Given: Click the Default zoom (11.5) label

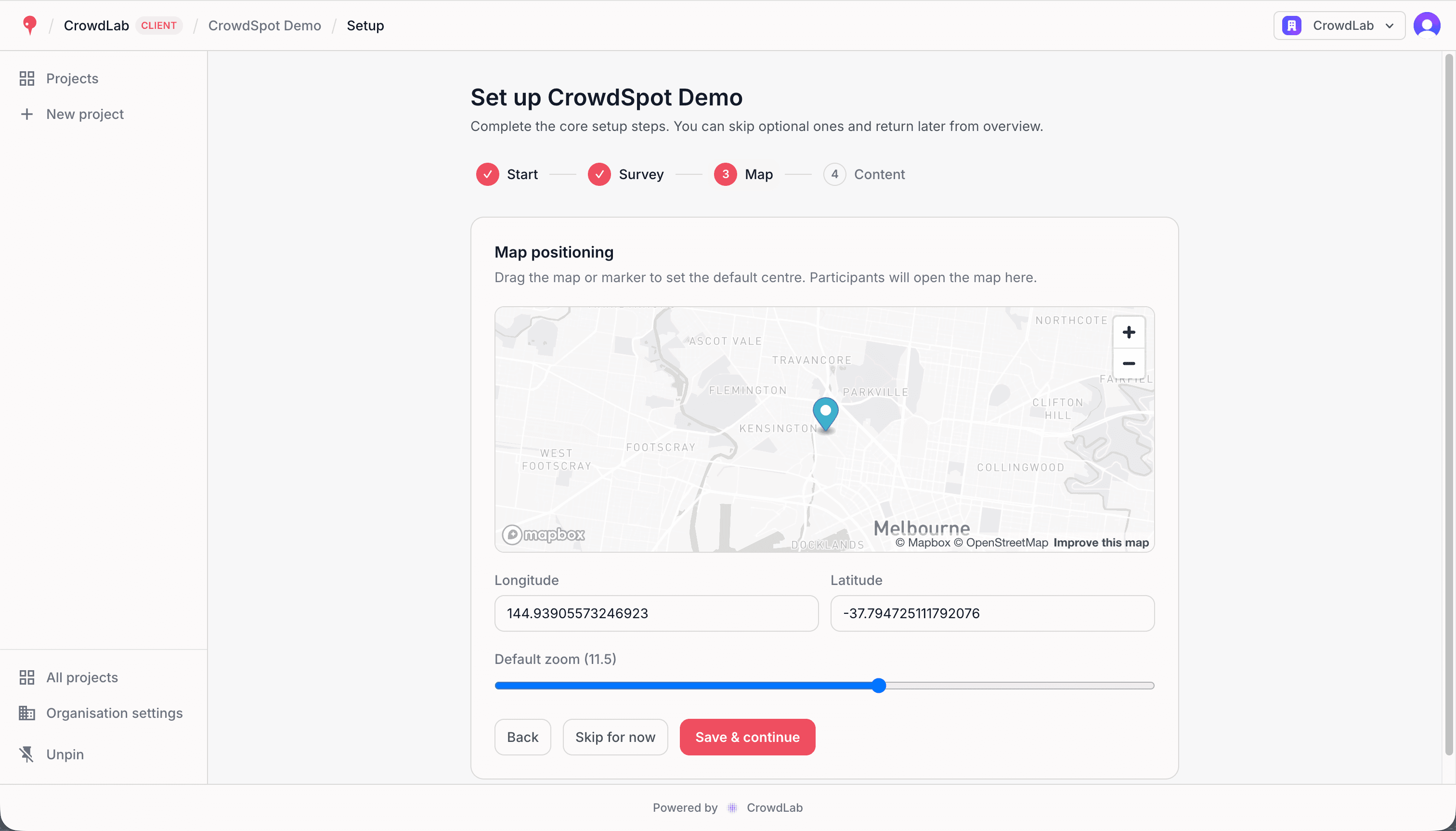Looking at the screenshot, I should tap(555, 659).
